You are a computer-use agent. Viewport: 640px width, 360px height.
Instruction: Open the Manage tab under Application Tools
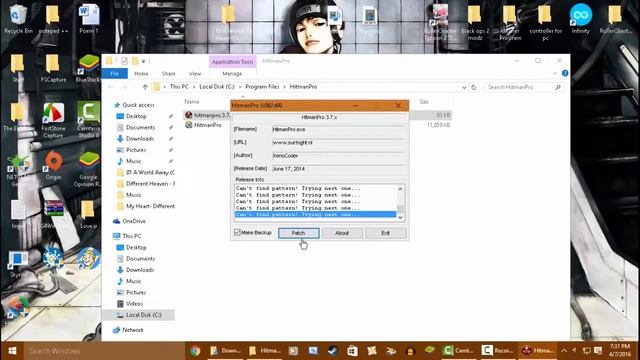click(x=232, y=73)
